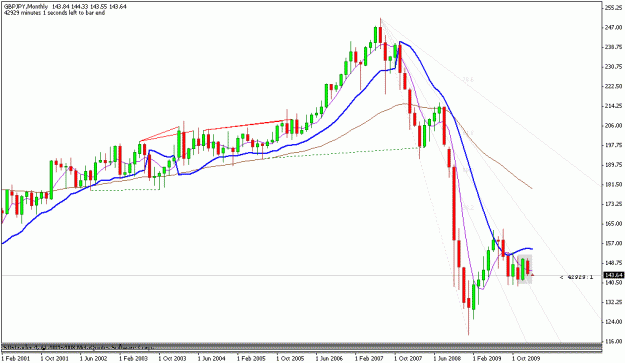
Task: Click the 1 Oct 2005 date label
Action: click(290, 358)
